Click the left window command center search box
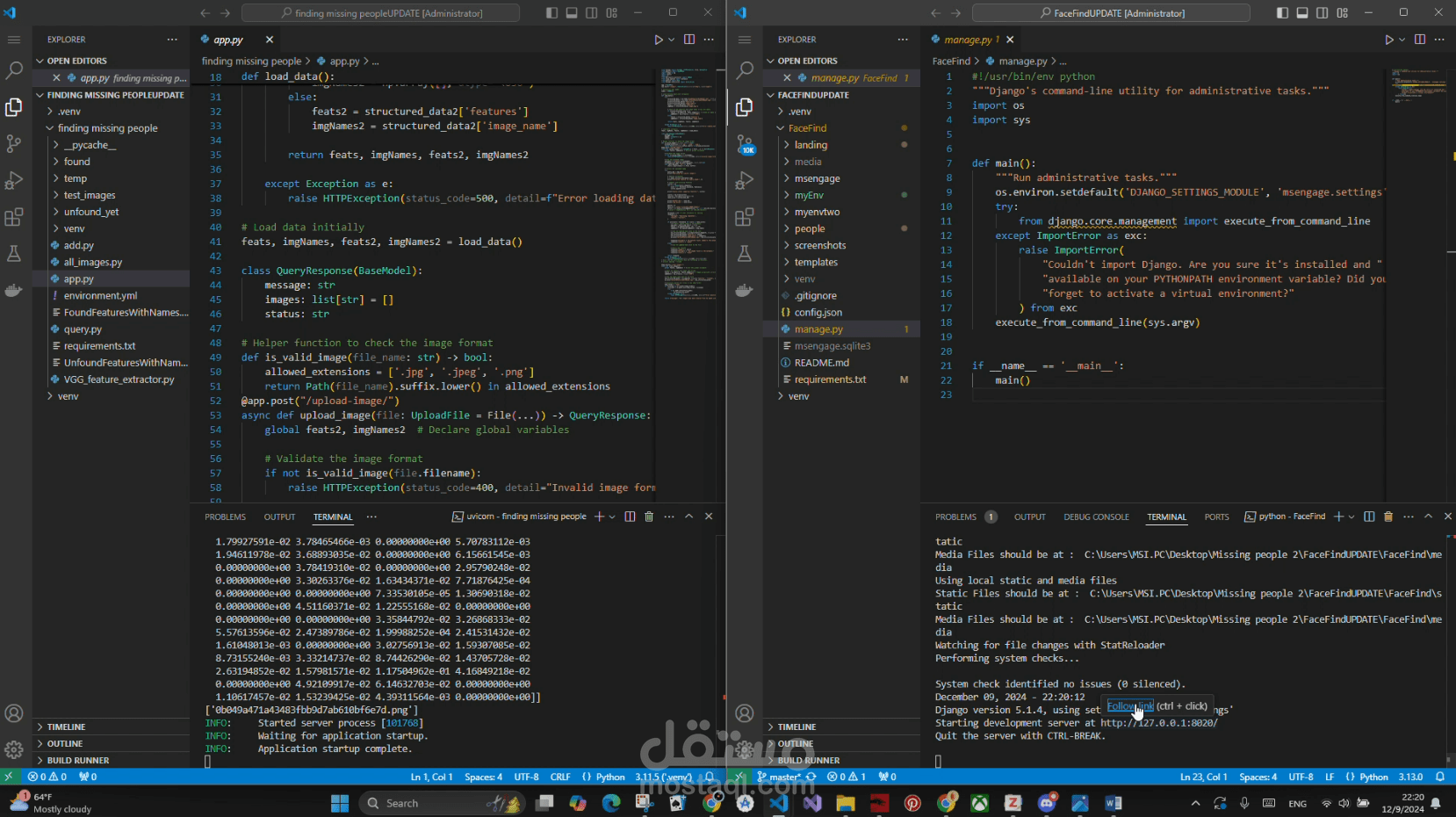This screenshot has height=817, width=1456. click(381, 13)
